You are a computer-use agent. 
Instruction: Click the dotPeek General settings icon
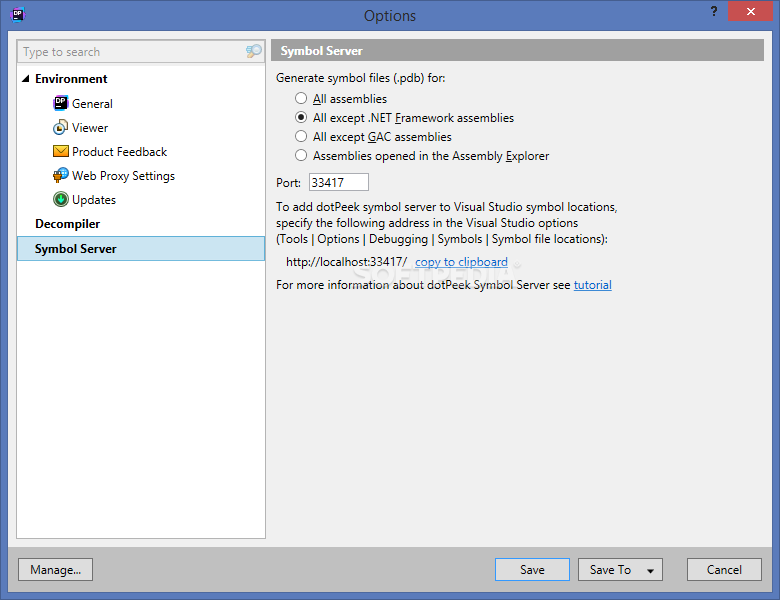pyautogui.click(x=60, y=103)
